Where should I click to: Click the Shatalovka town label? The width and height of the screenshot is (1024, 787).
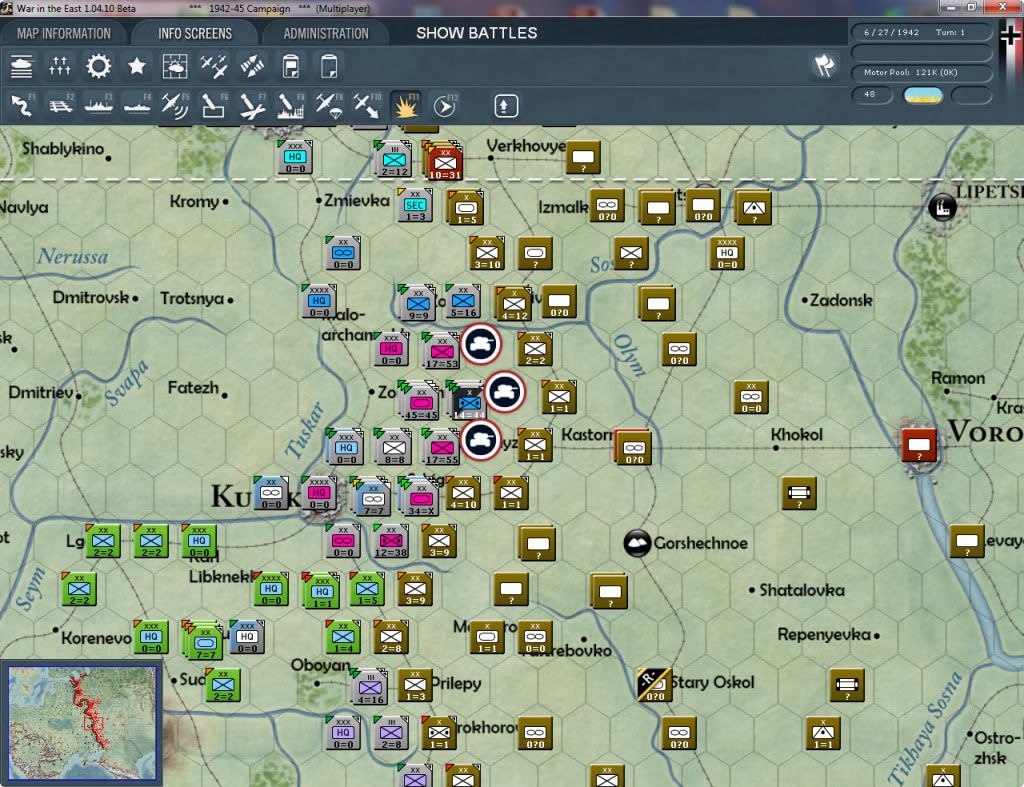click(801, 590)
